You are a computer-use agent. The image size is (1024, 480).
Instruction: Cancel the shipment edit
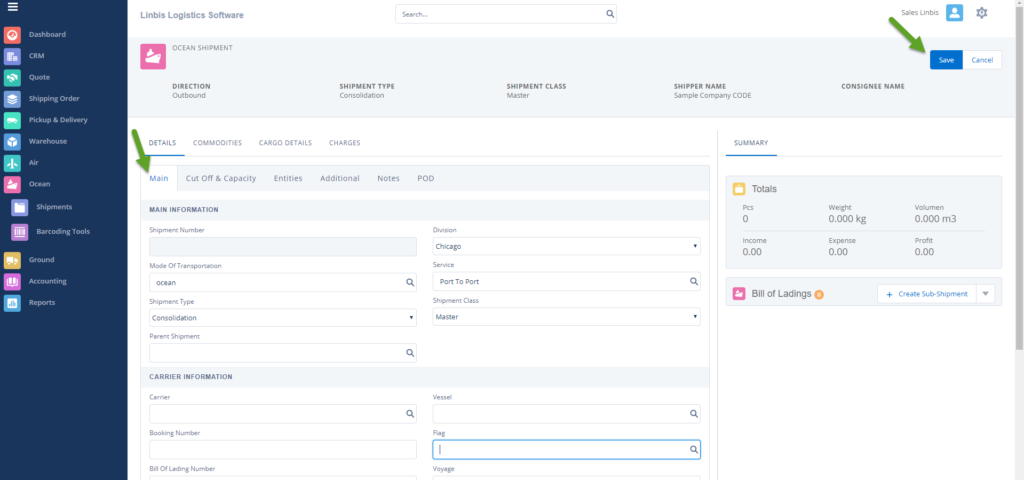coord(982,60)
